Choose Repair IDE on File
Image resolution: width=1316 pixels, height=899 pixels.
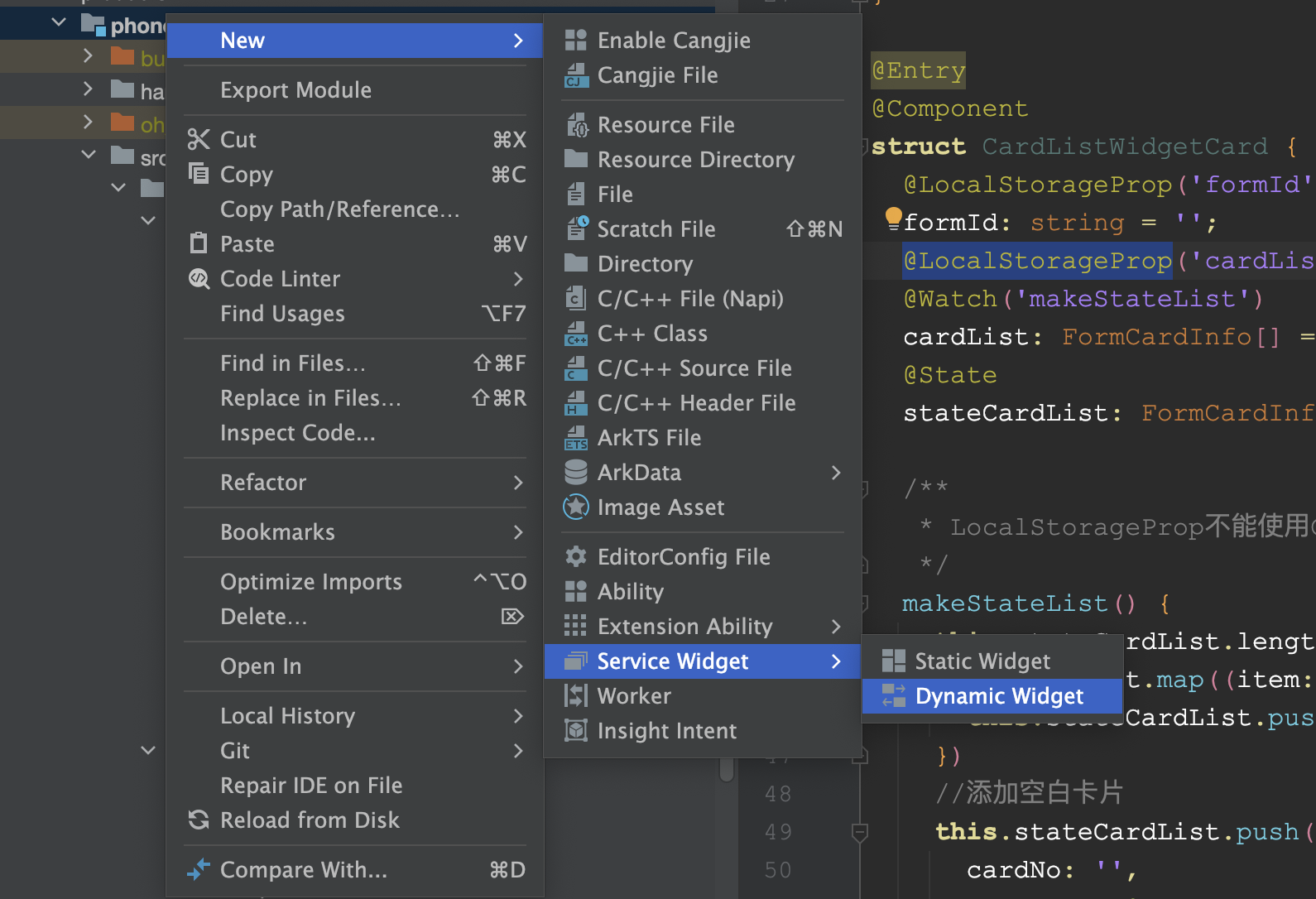click(x=354, y=785)
